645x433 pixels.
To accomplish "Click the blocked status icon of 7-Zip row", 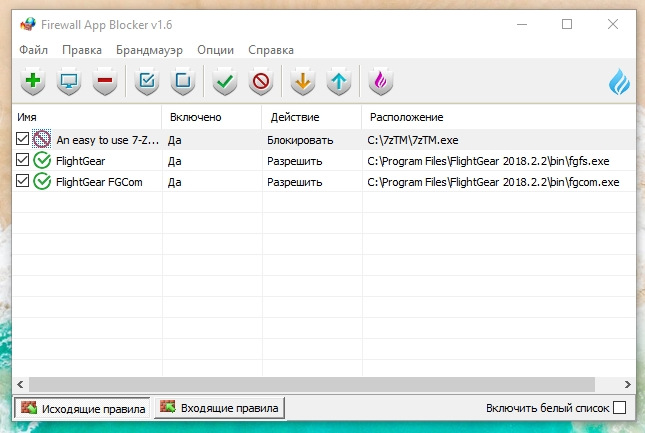I will pos(42,139).
